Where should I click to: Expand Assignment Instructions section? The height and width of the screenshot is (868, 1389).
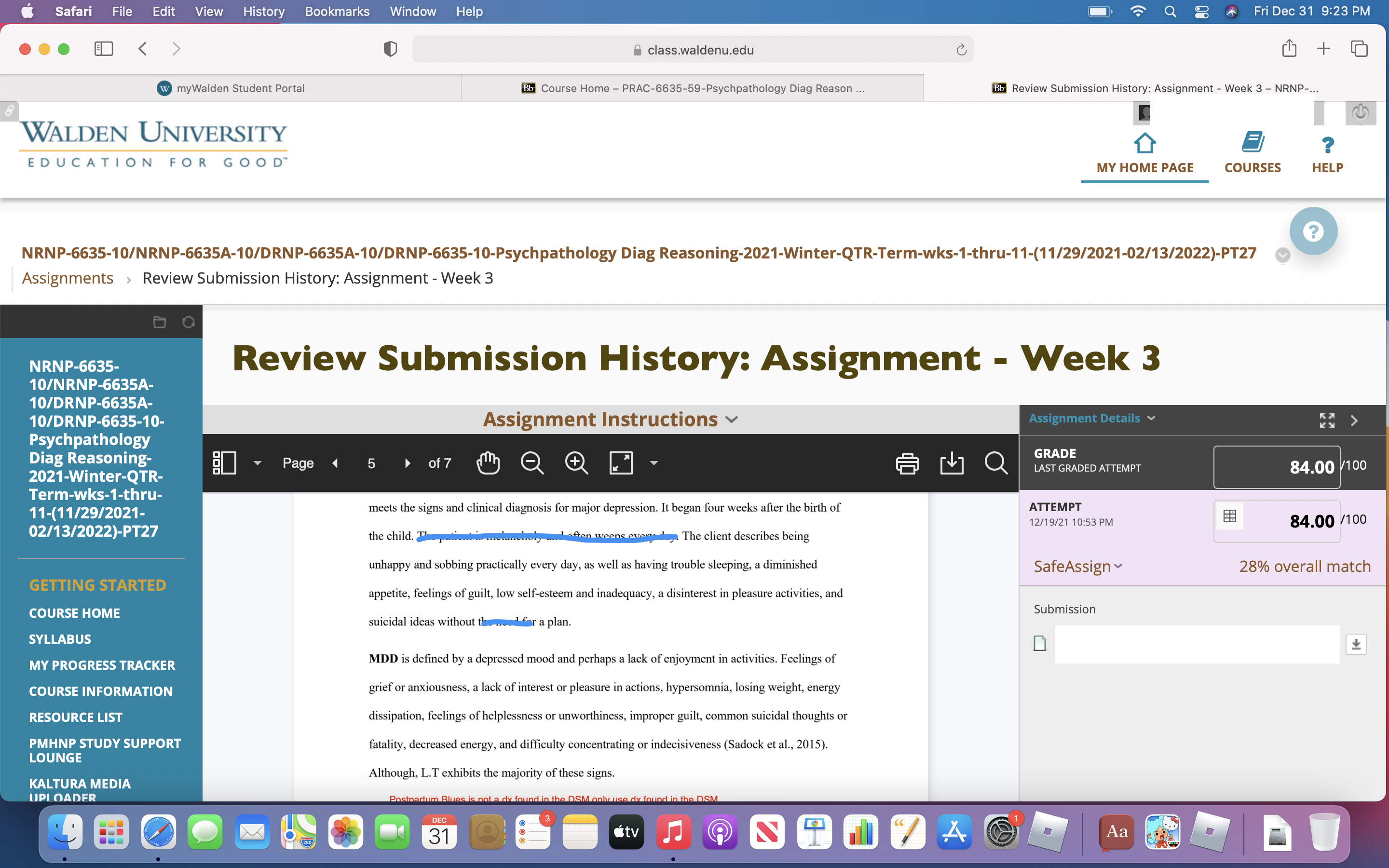tap(610, 420)
